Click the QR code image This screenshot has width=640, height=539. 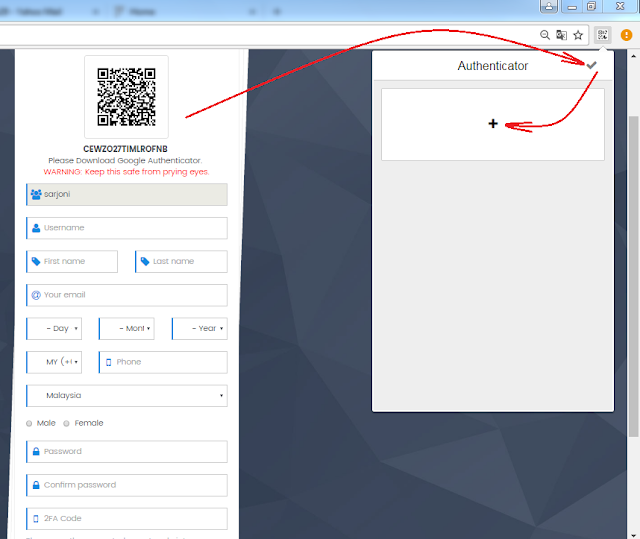(127, 97)
